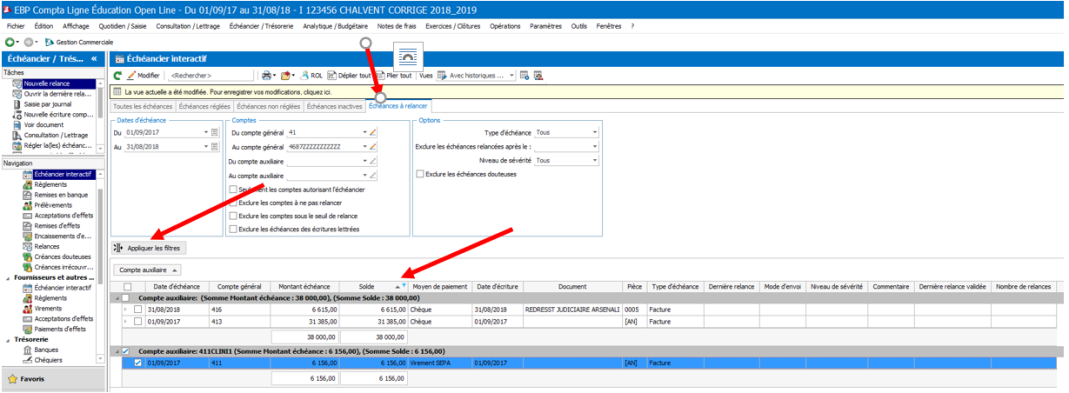1069x393 pixels.
Task: Sort by Date d'échéance column header
Action: pyautogui.click(x=175, y=287)
